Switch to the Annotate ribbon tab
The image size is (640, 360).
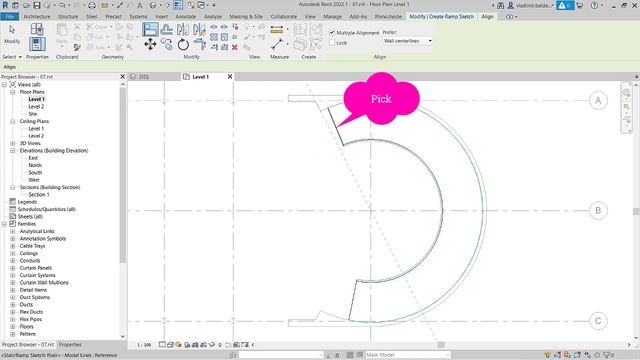[186, 16]
